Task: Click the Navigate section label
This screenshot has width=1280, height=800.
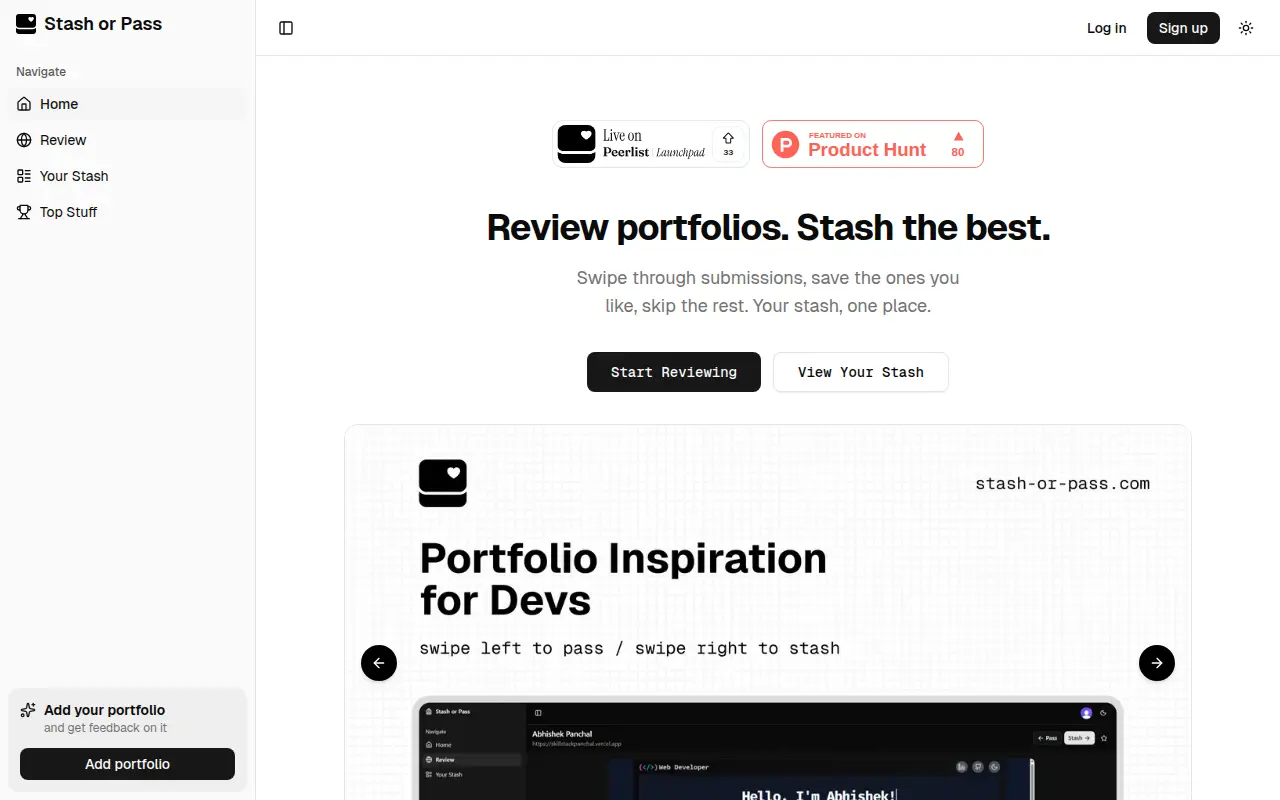Action: (41, 72)
